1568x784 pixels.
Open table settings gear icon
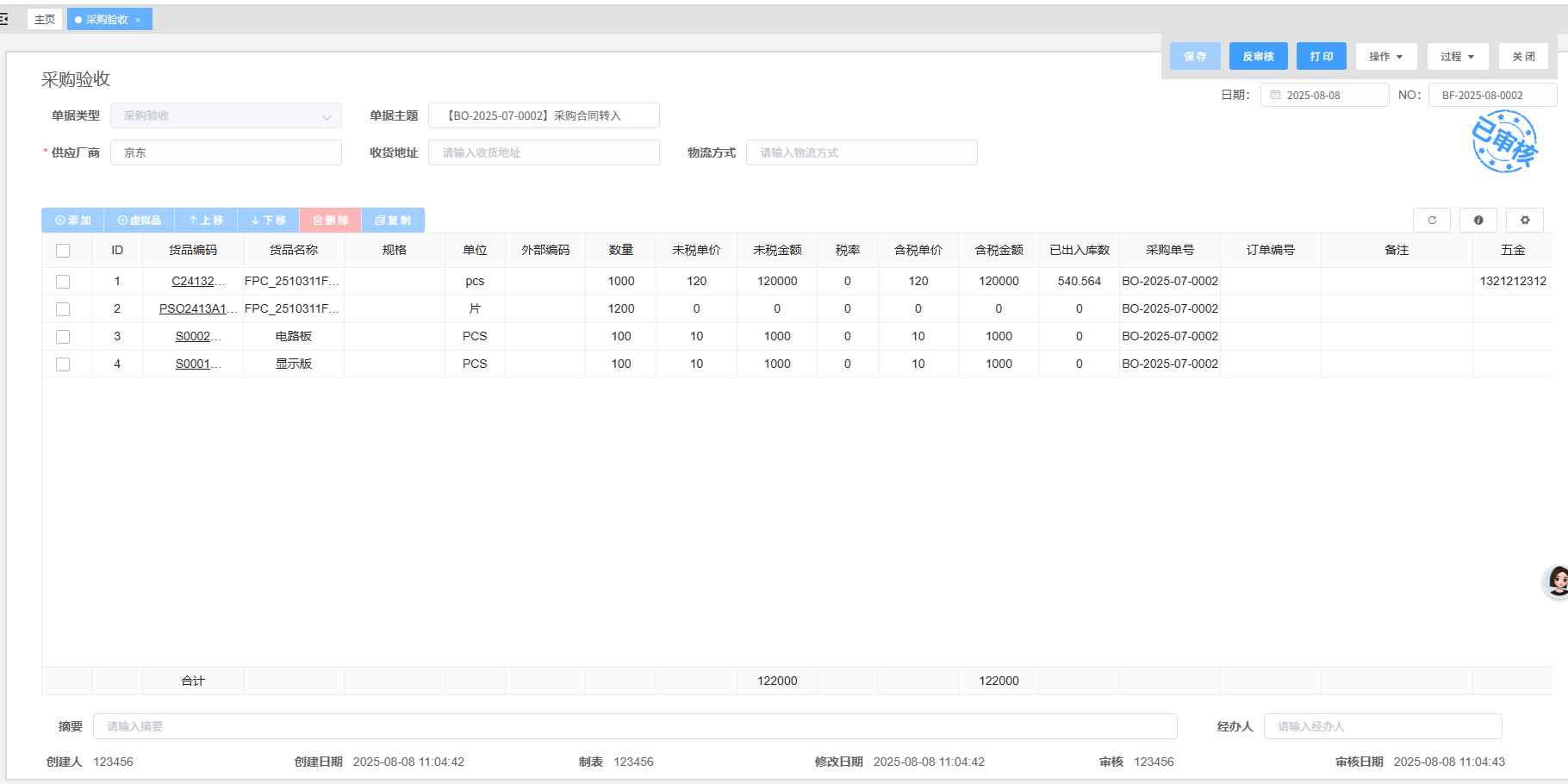pos(1525,221)
